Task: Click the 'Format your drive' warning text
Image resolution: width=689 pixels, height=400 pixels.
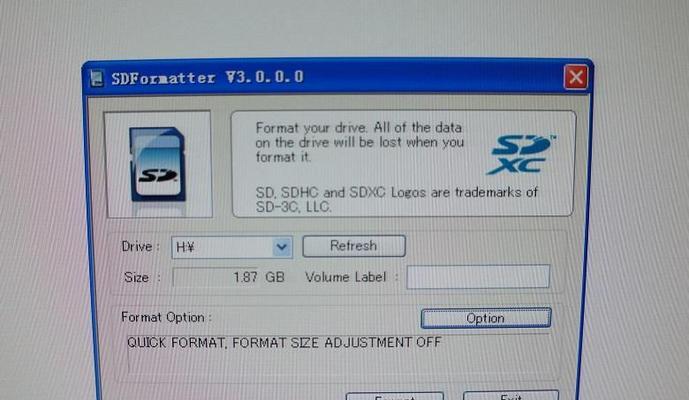Action: pyautogui.click(x=359, y=142)
